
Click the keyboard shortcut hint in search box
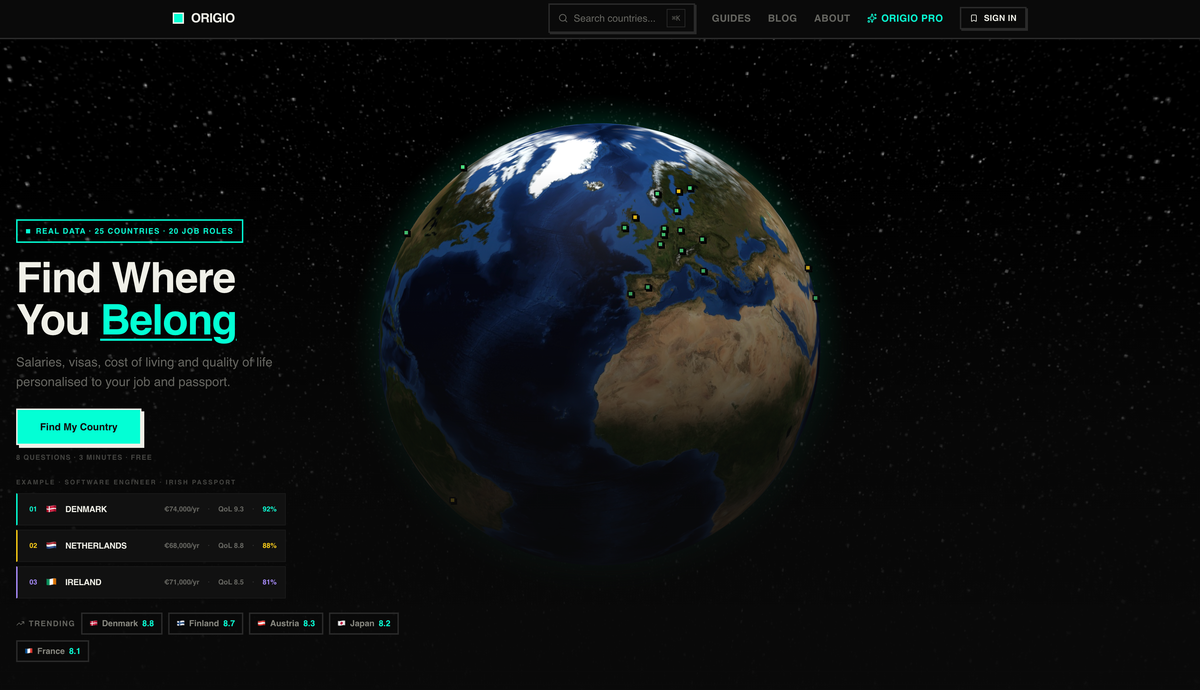(676, 18)
